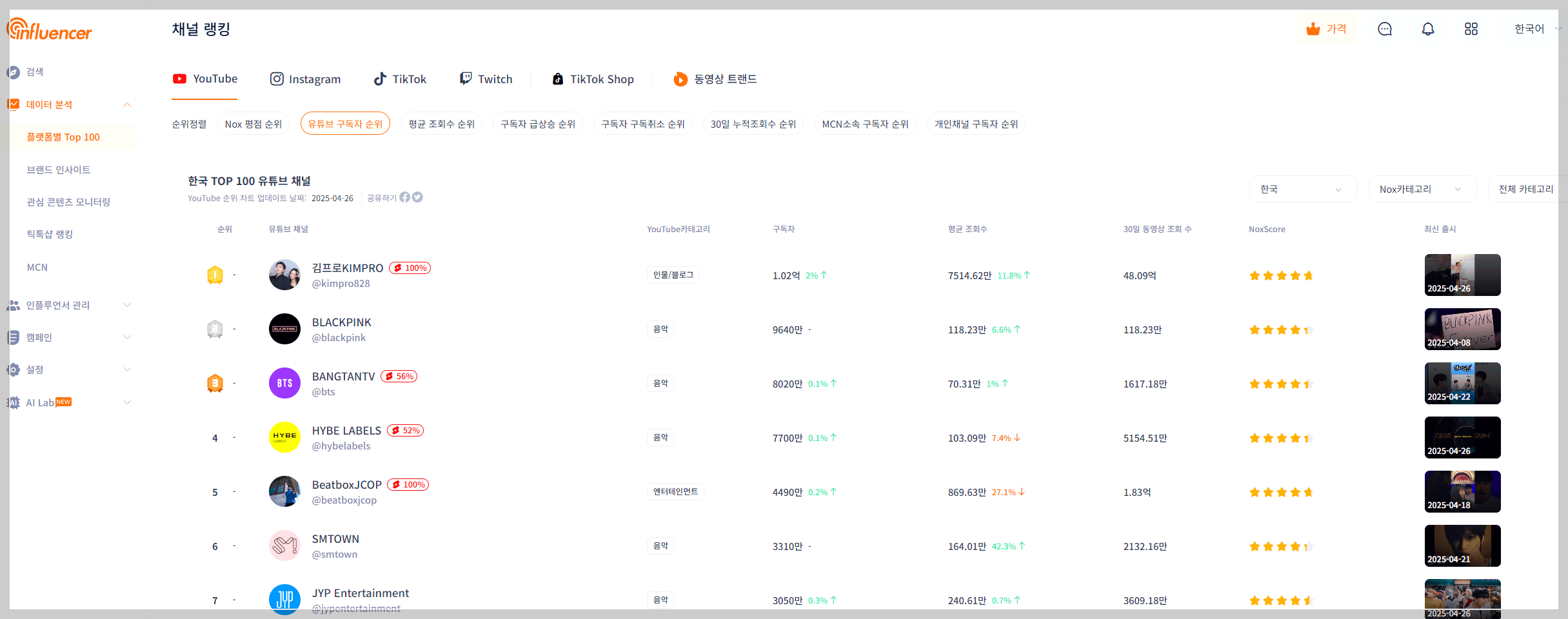Open the apps grid icon

click(x=1471, y=29)
